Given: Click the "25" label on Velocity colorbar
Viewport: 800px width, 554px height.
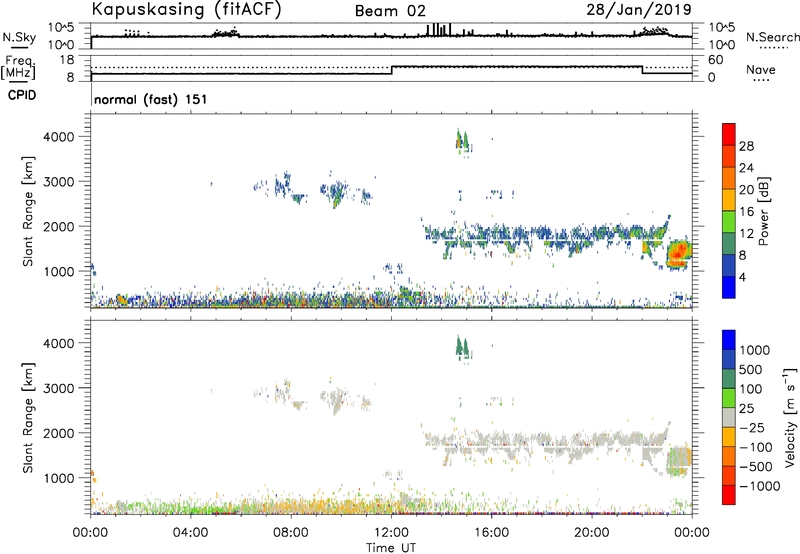Looking at the screenshot, I should click(x=747, y=408).
